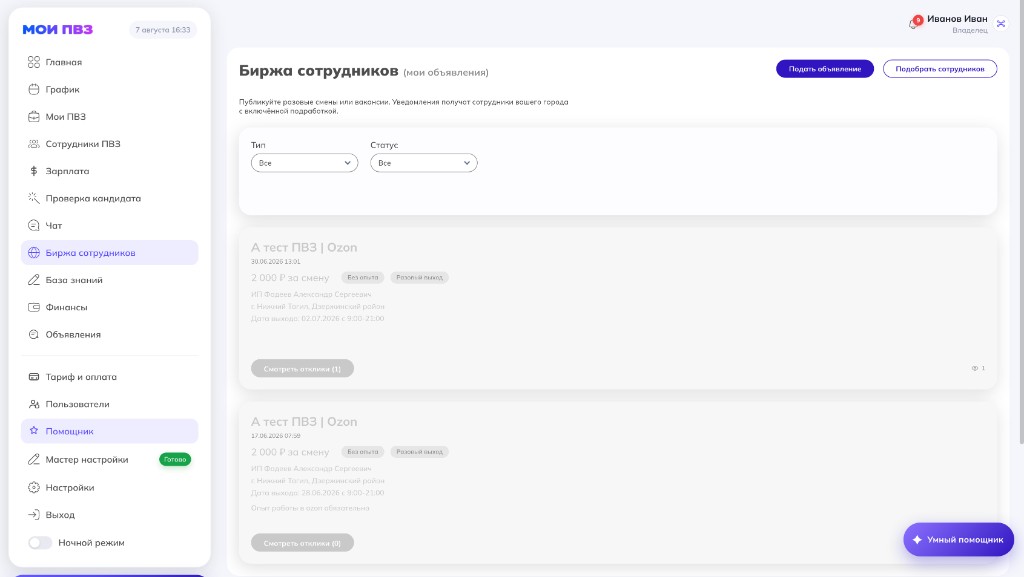Click Разовый выход tag on second listing
1024x577 pixels.
click(419, 452)
